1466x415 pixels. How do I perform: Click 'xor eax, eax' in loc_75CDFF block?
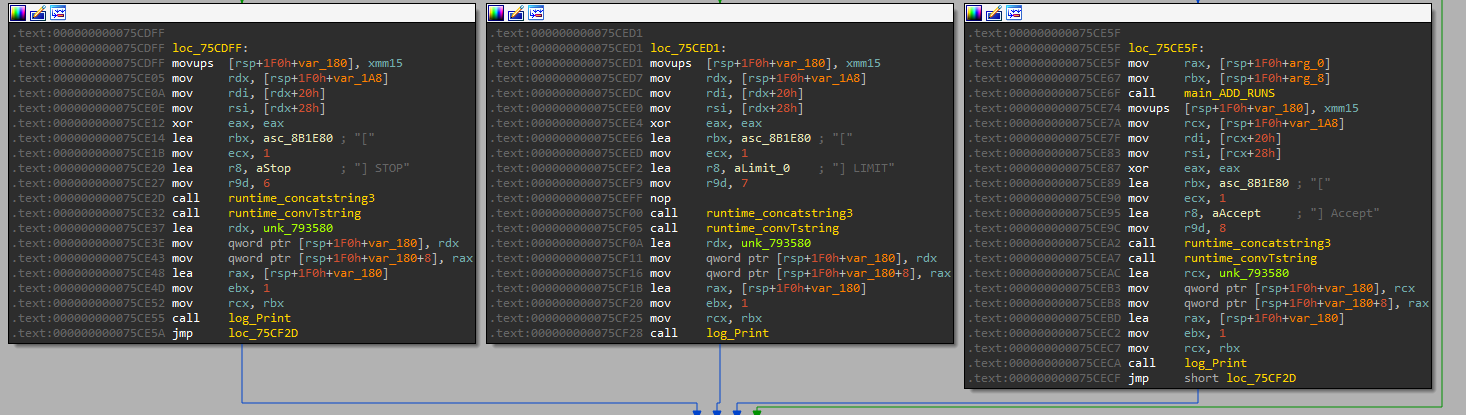coord(224,124)
